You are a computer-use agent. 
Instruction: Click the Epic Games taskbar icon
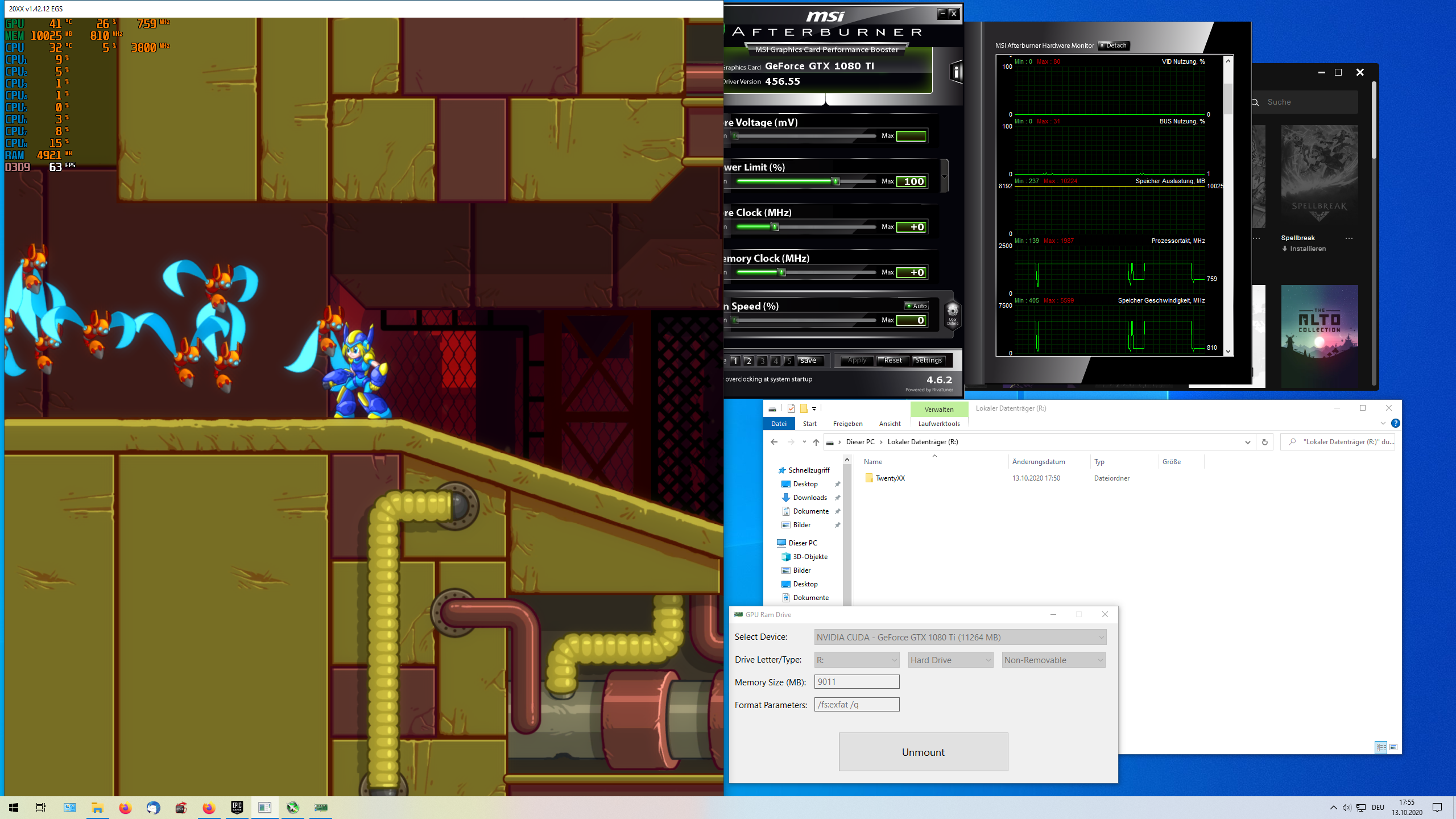[x=237, y=807]
